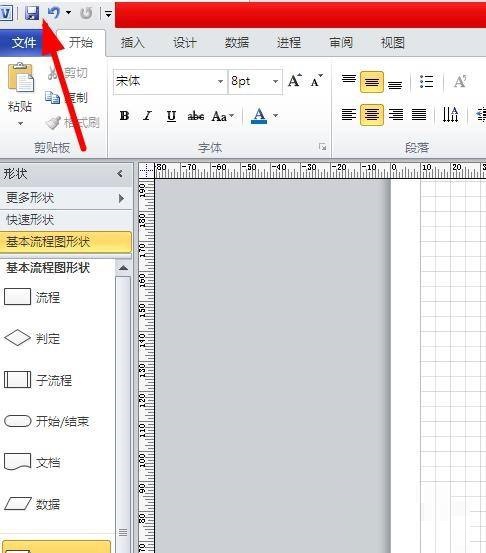Open Customize Quick Access Toolbar dropdown
The image size is (486, 553).
(x=108, y=14)
